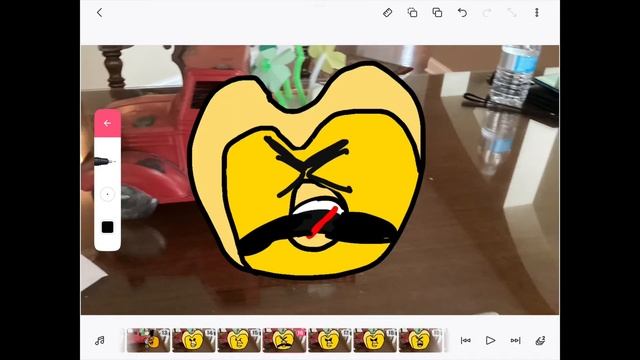Open the audio music-notes panel
This screenshot has height=360, width=640.
[x=100, y=340]
